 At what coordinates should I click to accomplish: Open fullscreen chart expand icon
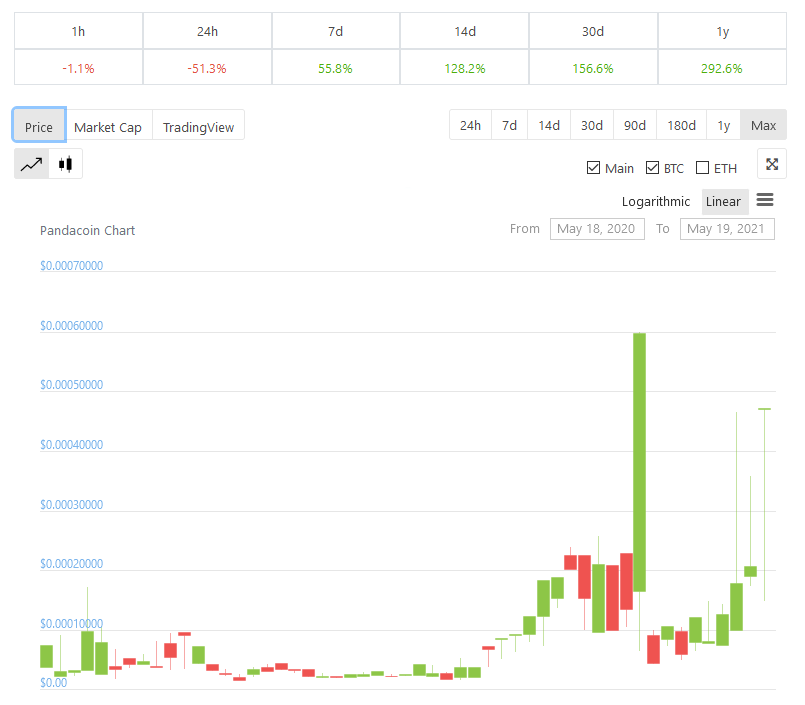[x=772, y=164]
